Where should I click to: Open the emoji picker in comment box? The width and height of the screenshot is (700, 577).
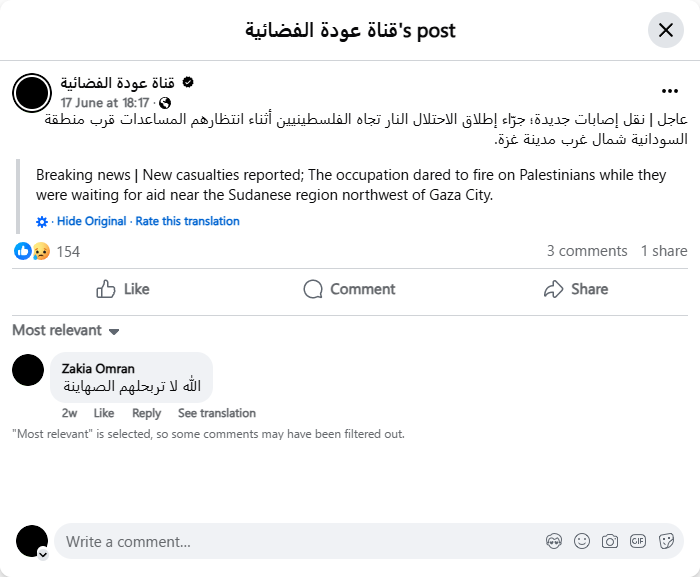[582, 541]
